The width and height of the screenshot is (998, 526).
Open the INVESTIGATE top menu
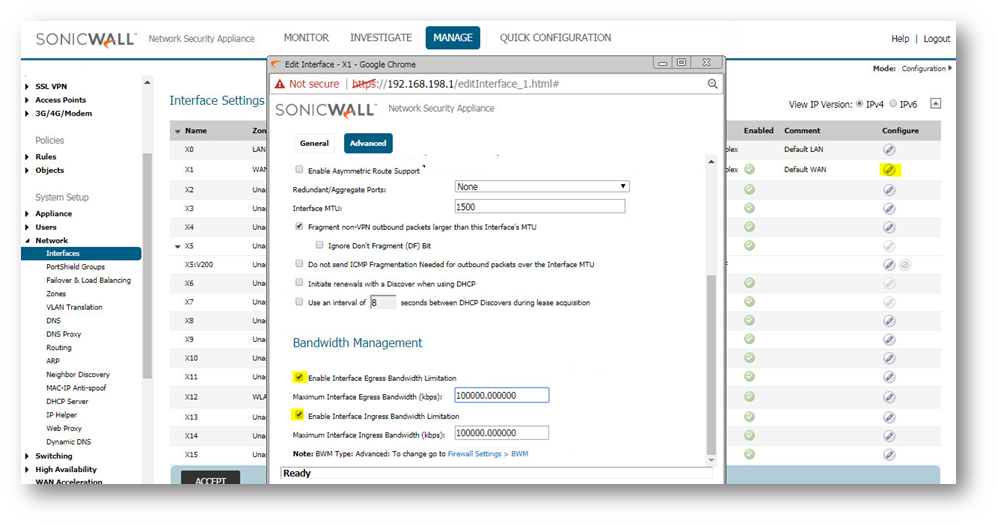(x=380, y=38)
